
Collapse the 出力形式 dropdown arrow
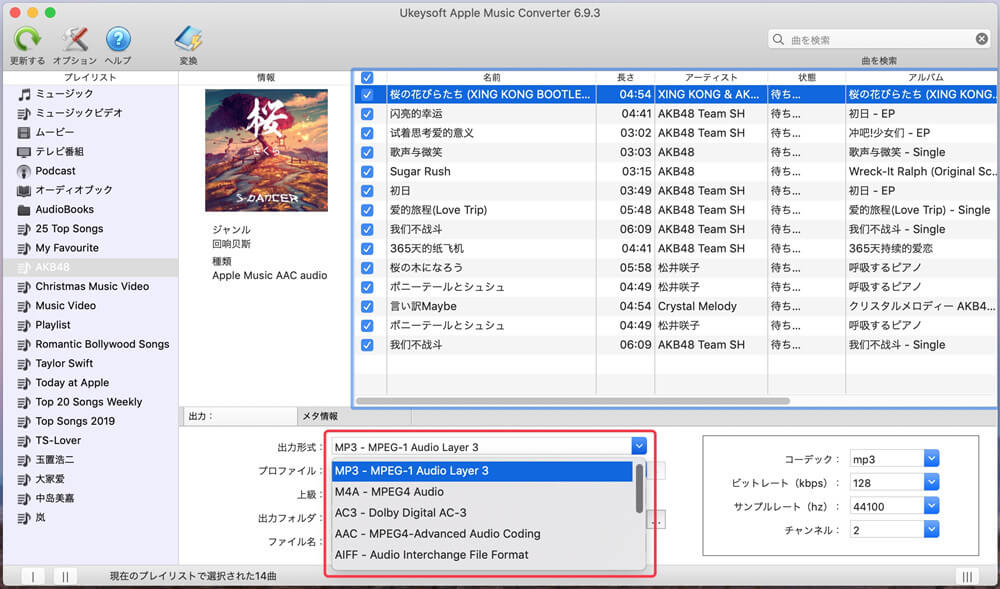coord(639,447)
